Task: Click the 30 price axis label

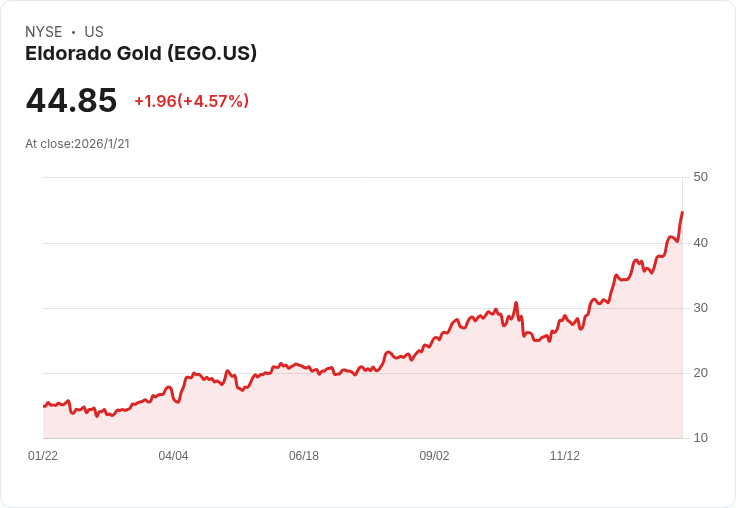Action: click(x=700, y=308)
